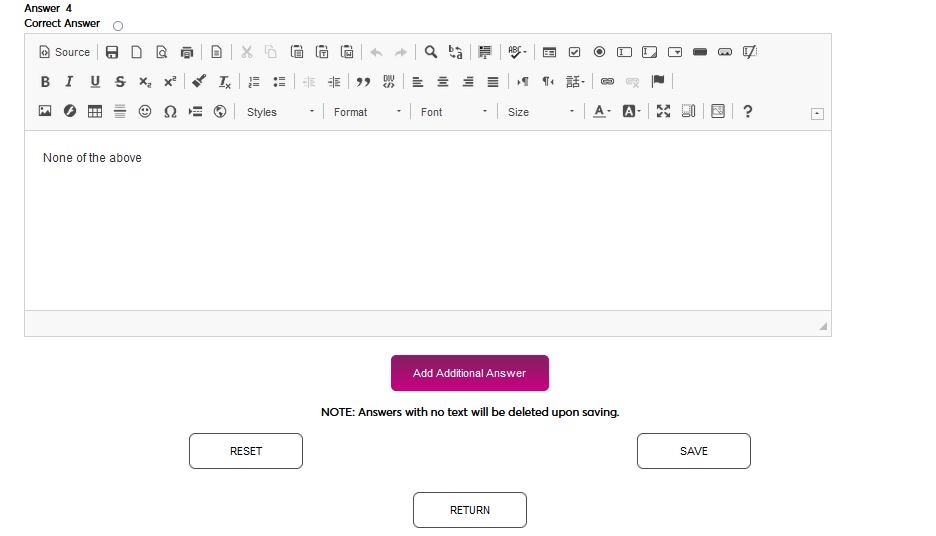Align text right
Image resolution: width=936 pixels, height=536 pixels.
coord(468,82)
